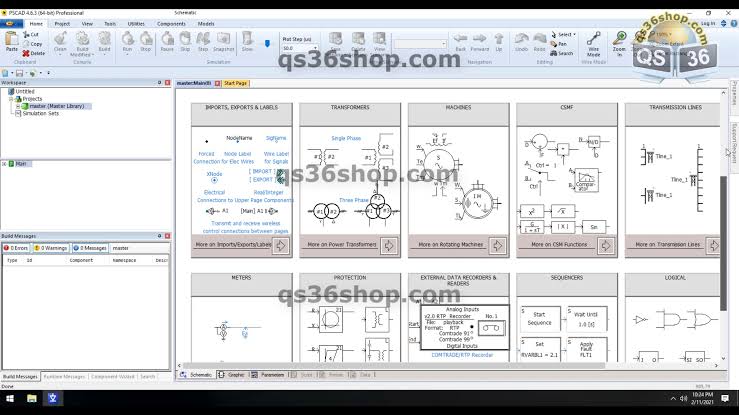Click the Up navigation arrow
The width and height of the screenshot is (739, 415).
[x=499, y=39]
